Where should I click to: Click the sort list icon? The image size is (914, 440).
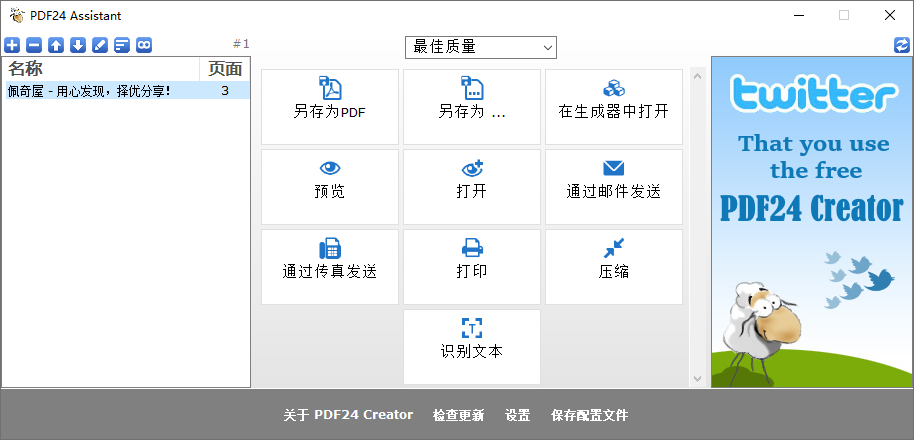click(122, 45)
